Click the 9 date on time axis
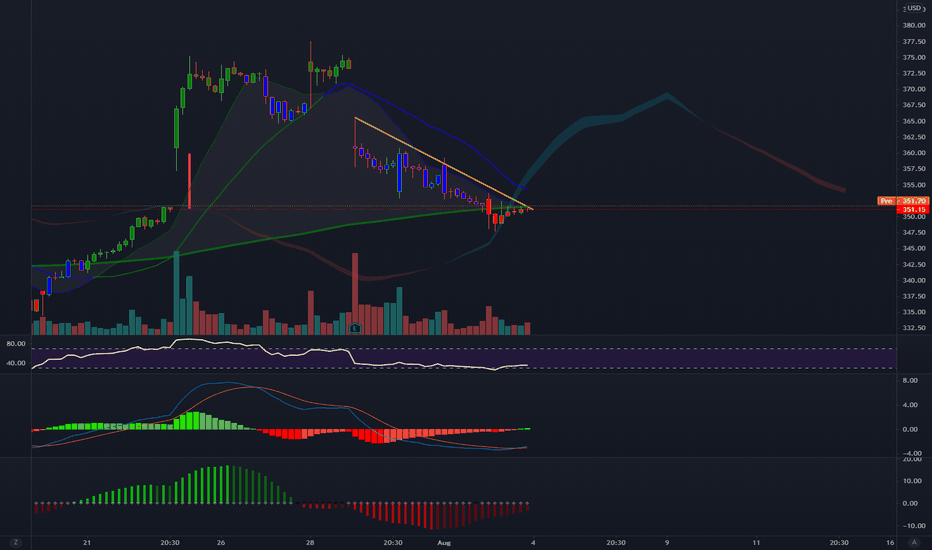The height and width of the screenshot is (550, 932). tap(667, 542)
